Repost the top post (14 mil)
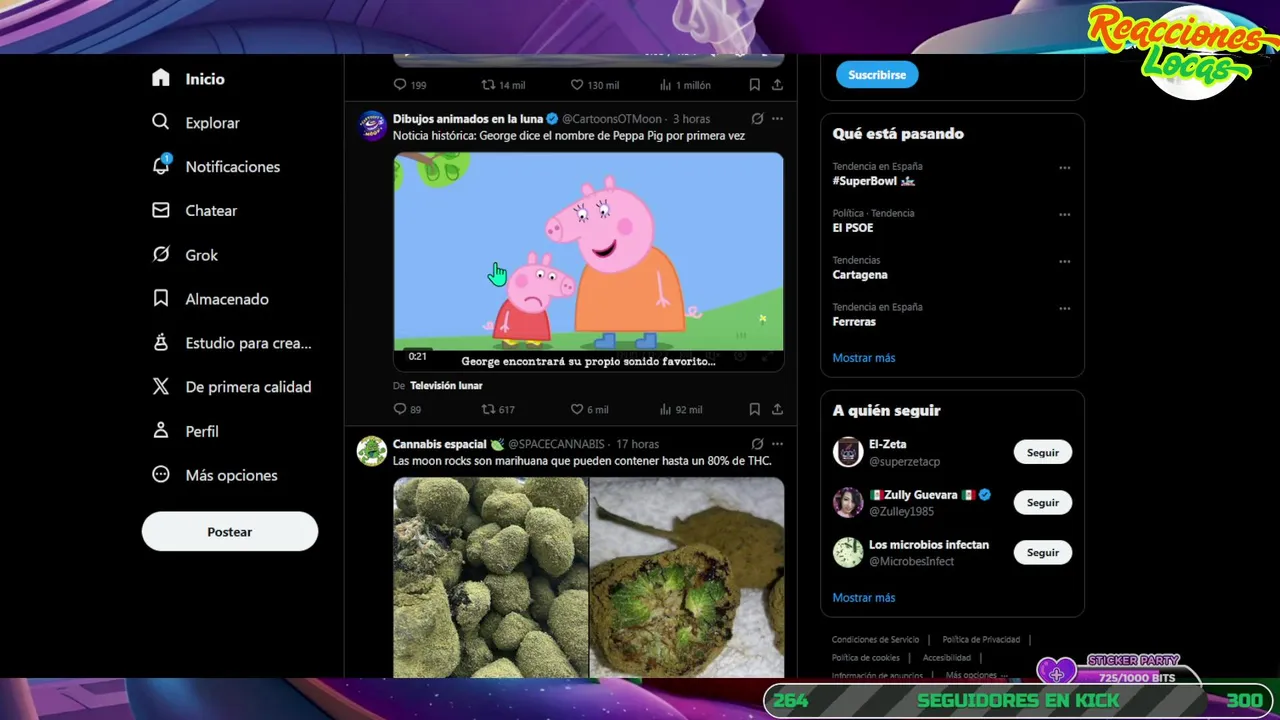1280x720 pixels. pyautogui.click(x=489, y=85)
